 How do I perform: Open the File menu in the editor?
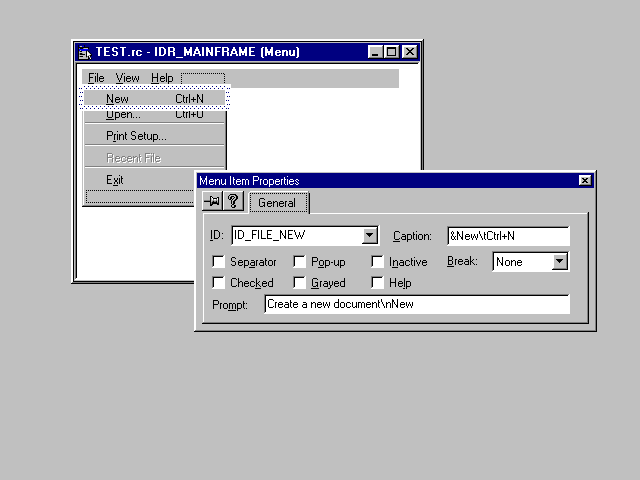tap(96, 78)
